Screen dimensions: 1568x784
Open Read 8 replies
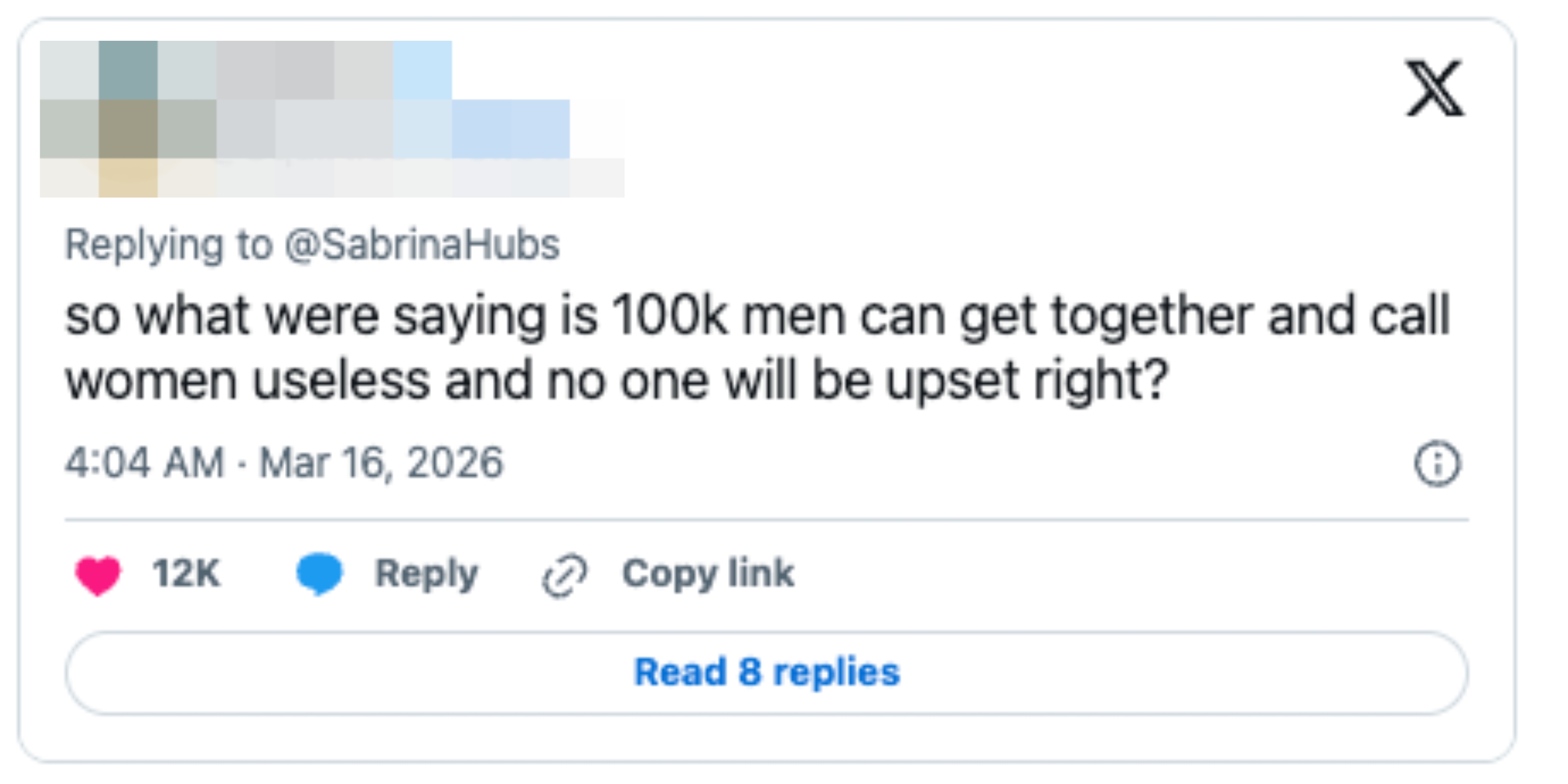click(766, 673)
